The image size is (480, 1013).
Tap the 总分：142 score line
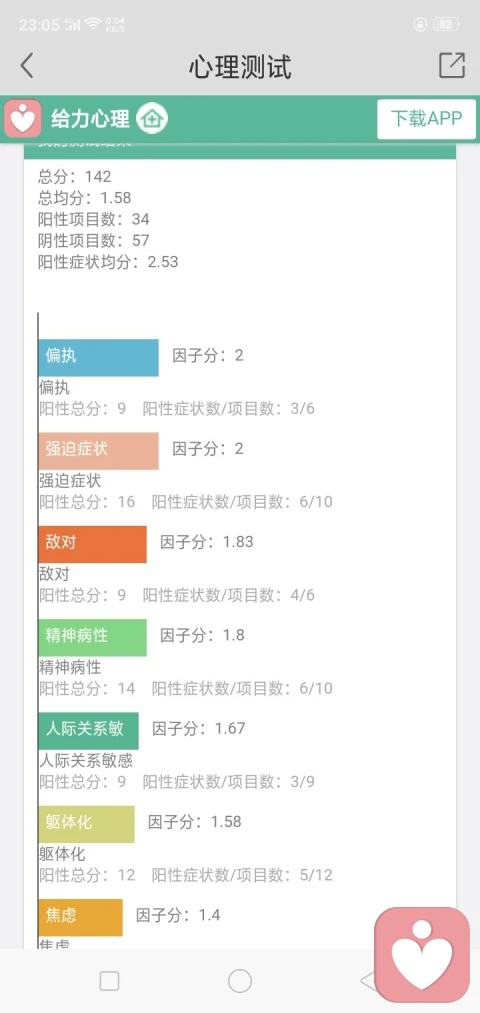[75, 176]
